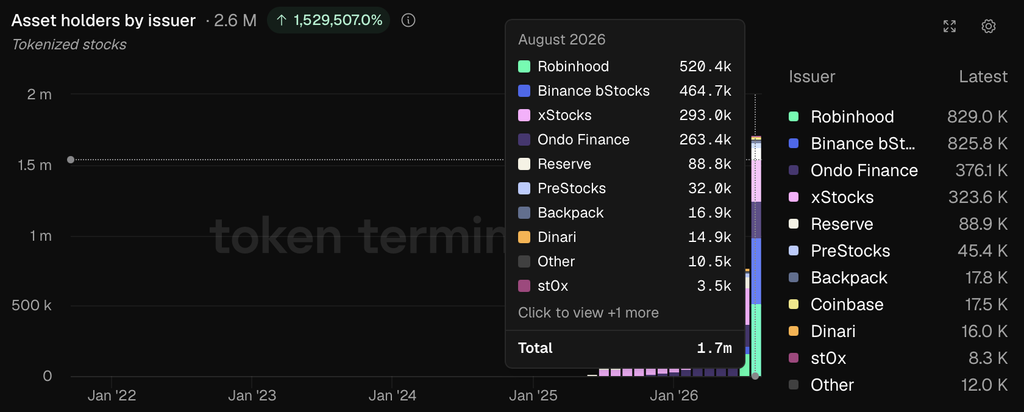Click the tooltip Binance bStocks 464.7k row
This screenshot has height=412, width=1024.
[624, 91]
